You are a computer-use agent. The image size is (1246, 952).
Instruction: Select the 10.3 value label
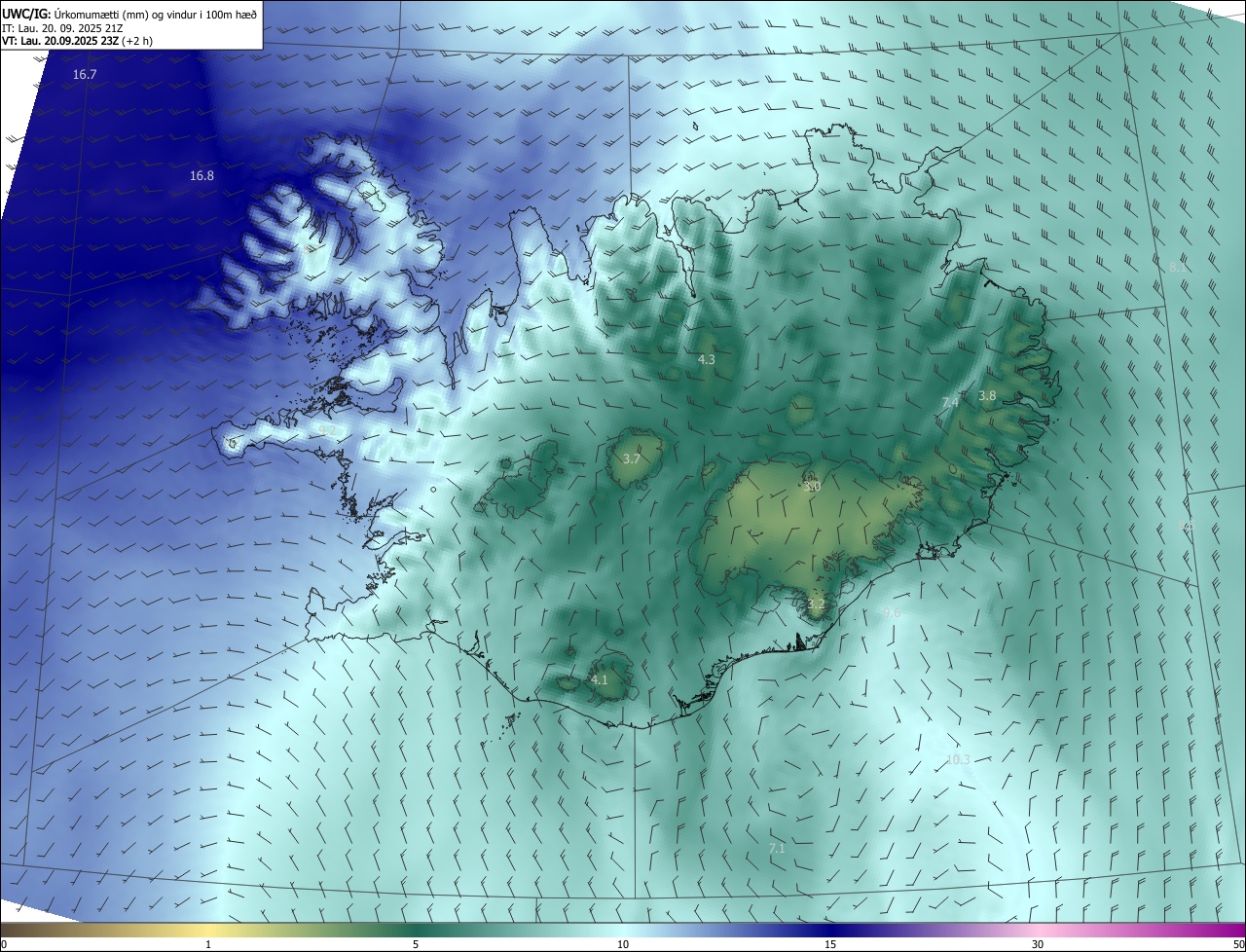pyautogui.click(x=958, y=759)
